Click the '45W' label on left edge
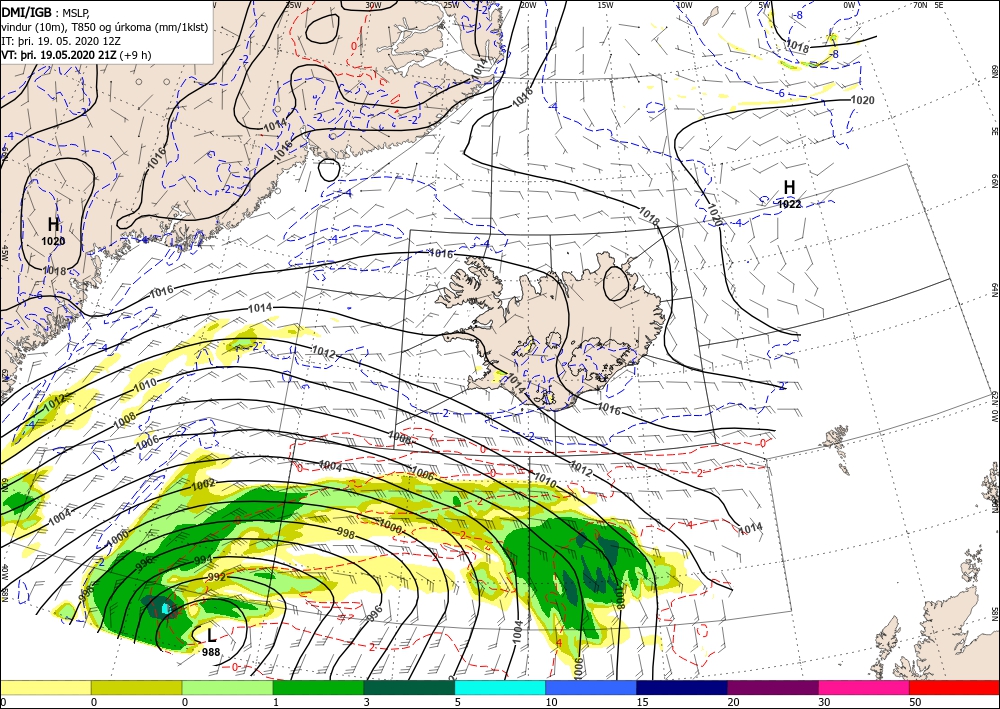The image size is (1000, 709). [4, 252]
